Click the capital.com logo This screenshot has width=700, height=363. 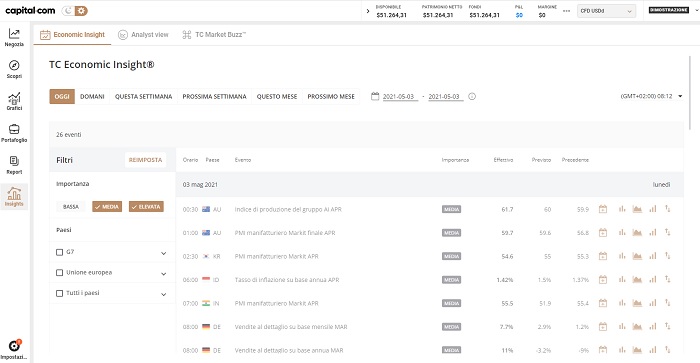point(30,10)
